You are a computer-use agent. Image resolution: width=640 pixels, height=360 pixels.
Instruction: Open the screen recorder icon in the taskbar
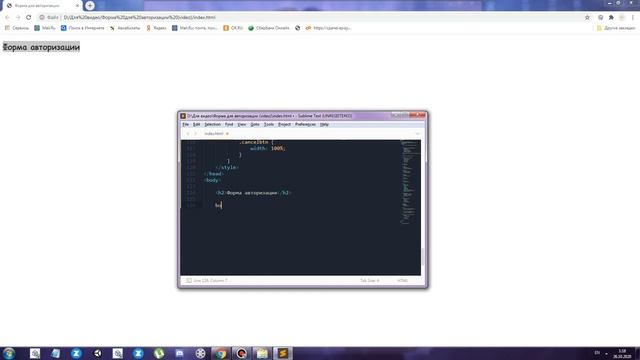(241, 353)
